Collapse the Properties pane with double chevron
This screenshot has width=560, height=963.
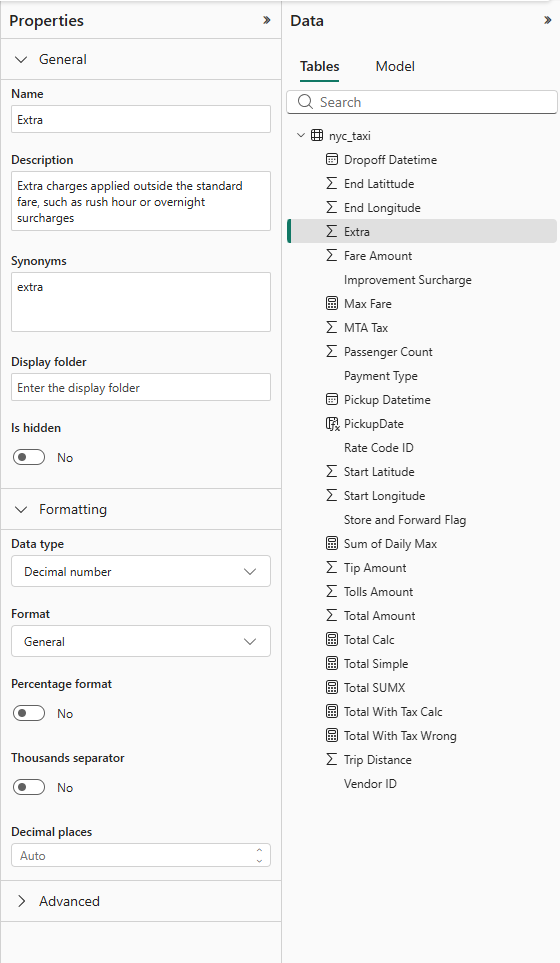tap(266, 20)
